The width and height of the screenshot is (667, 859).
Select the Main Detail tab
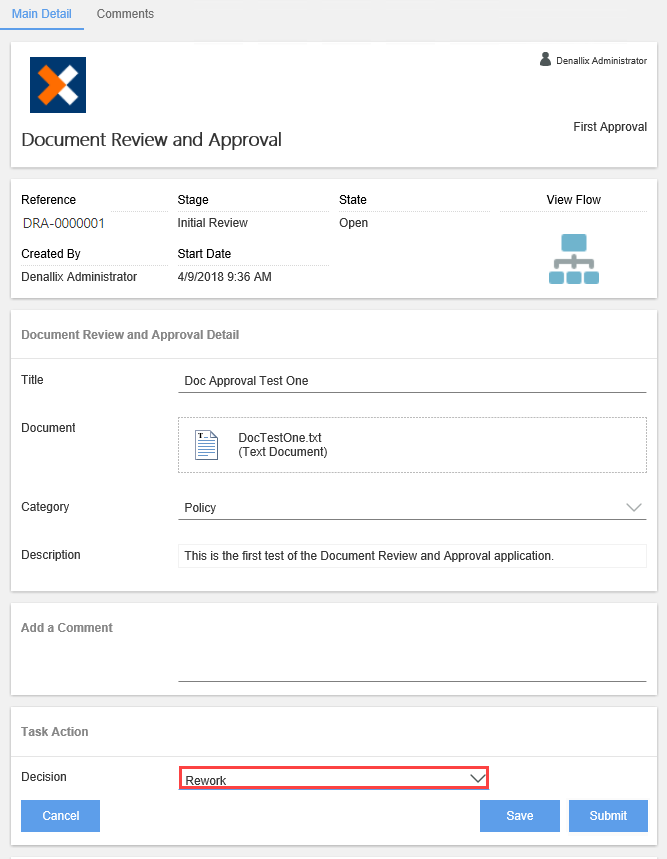point(41,14)
